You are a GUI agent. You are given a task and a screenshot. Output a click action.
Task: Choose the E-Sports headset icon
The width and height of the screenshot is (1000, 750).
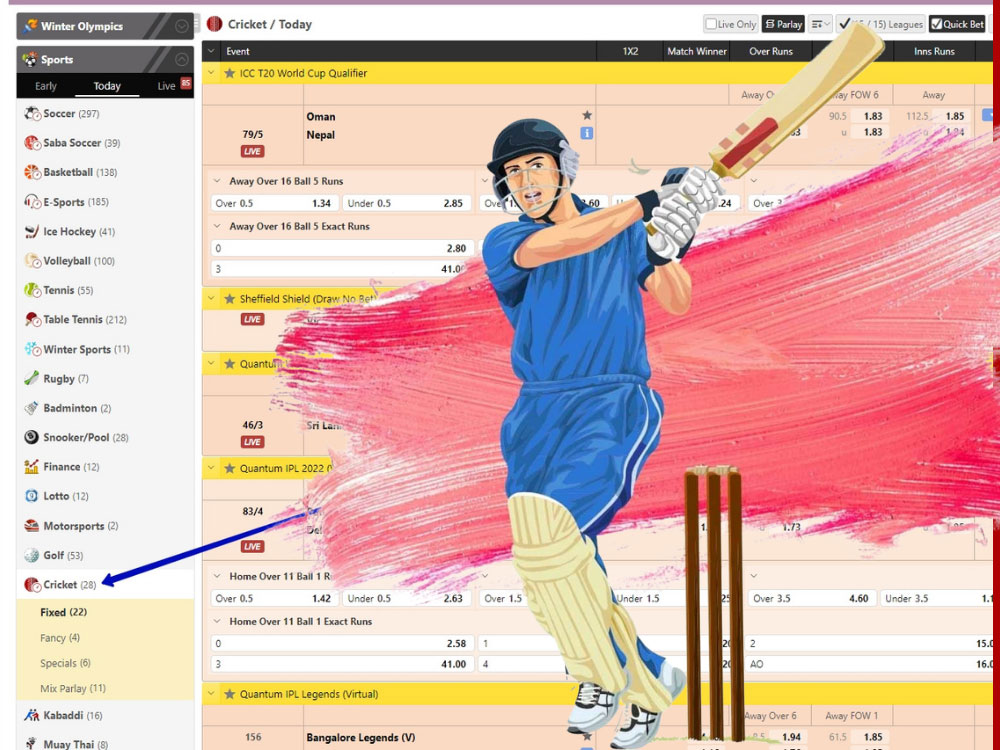click(32, 202)
